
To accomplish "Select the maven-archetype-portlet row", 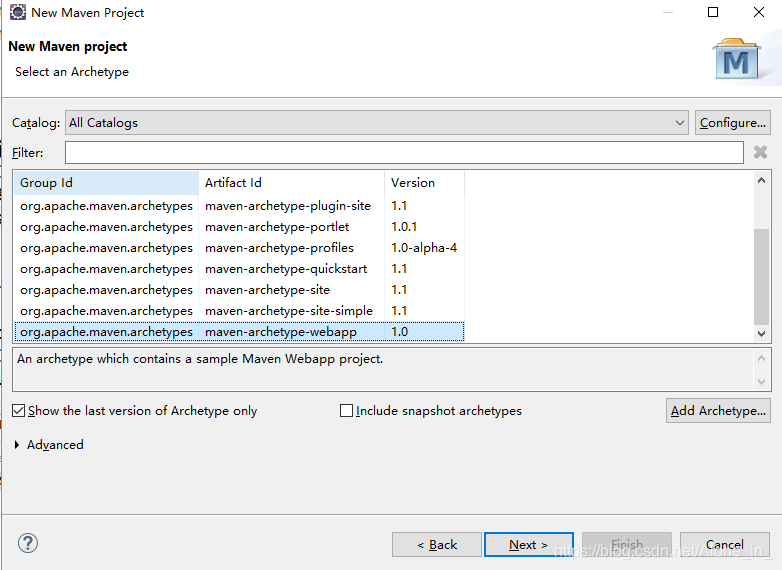I will [239, 226].
